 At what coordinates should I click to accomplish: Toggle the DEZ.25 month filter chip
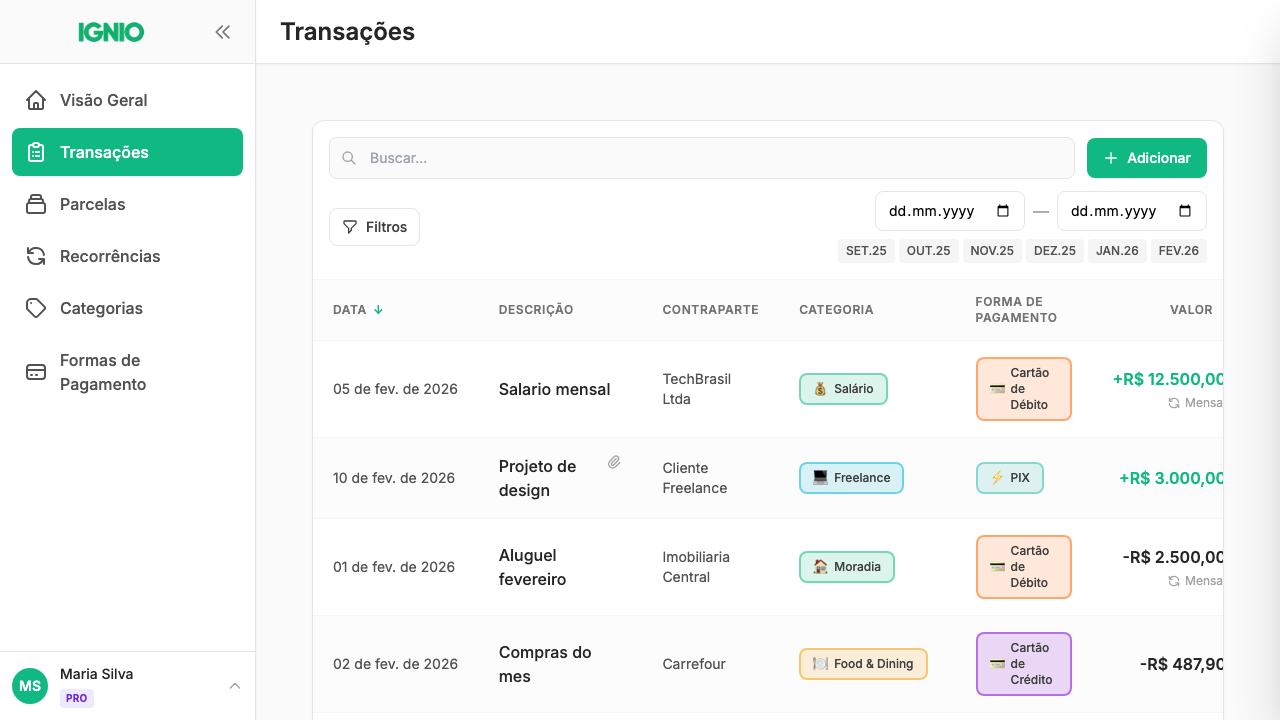1054,250
